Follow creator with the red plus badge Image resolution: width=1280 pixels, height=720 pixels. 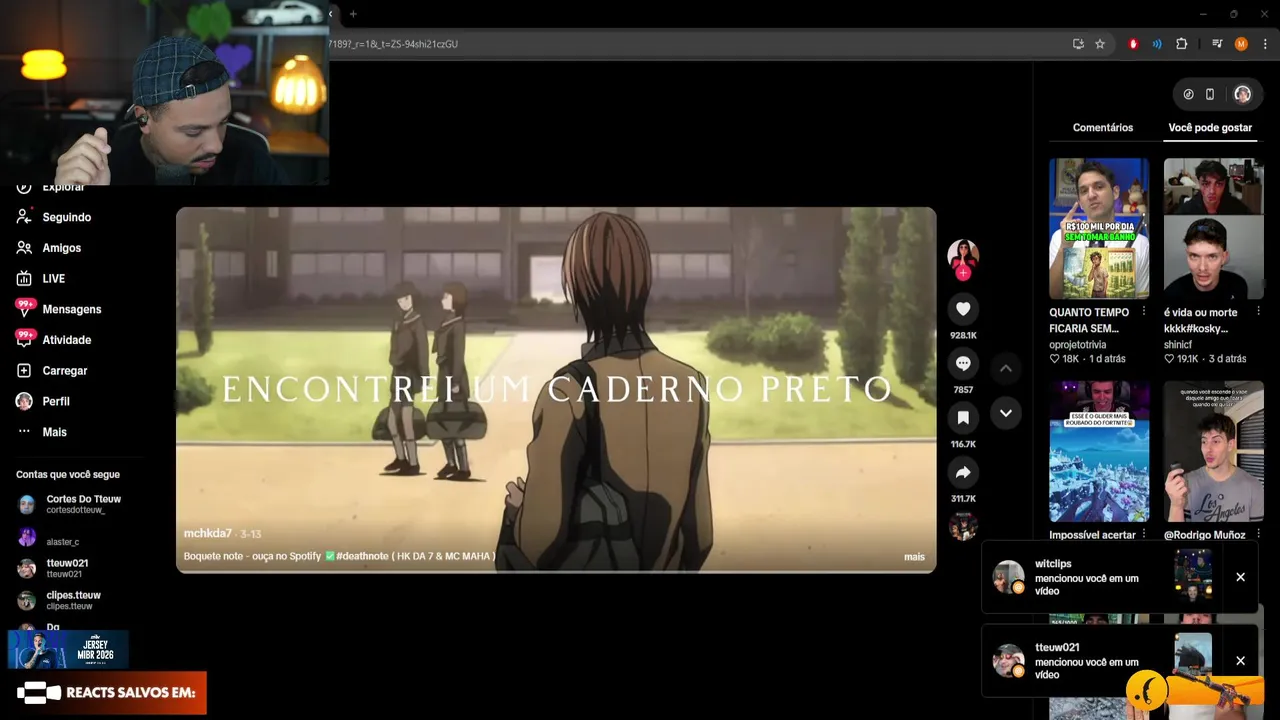(x=963, y=273)
